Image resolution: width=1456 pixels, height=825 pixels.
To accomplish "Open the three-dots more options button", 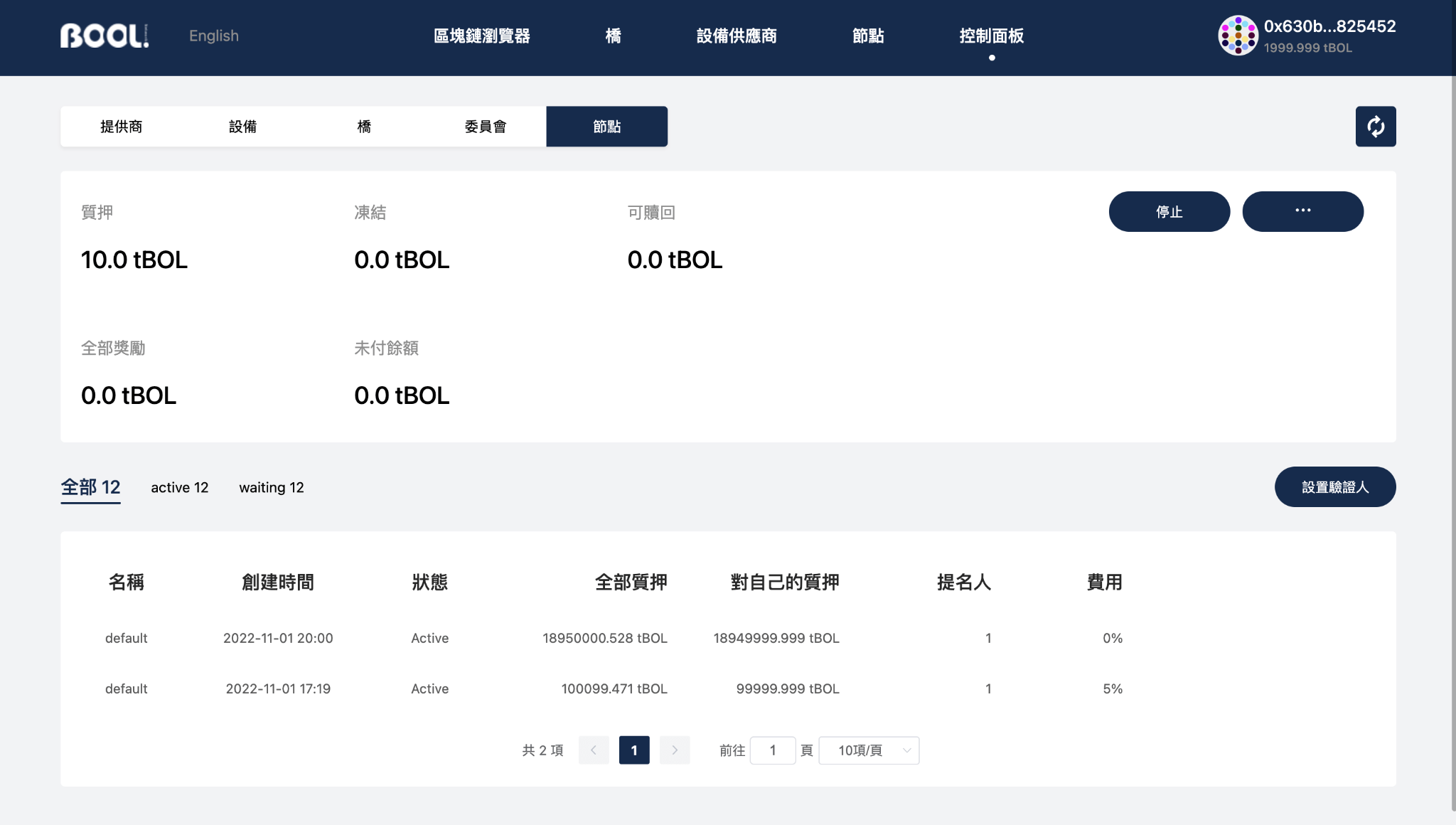I will pyautogui.click(x=1302, y=211).
